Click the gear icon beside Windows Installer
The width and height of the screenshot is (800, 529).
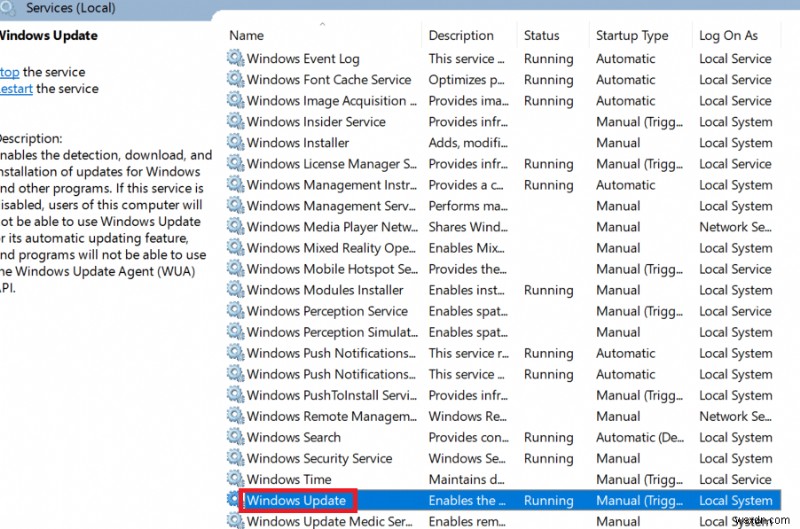235,142
